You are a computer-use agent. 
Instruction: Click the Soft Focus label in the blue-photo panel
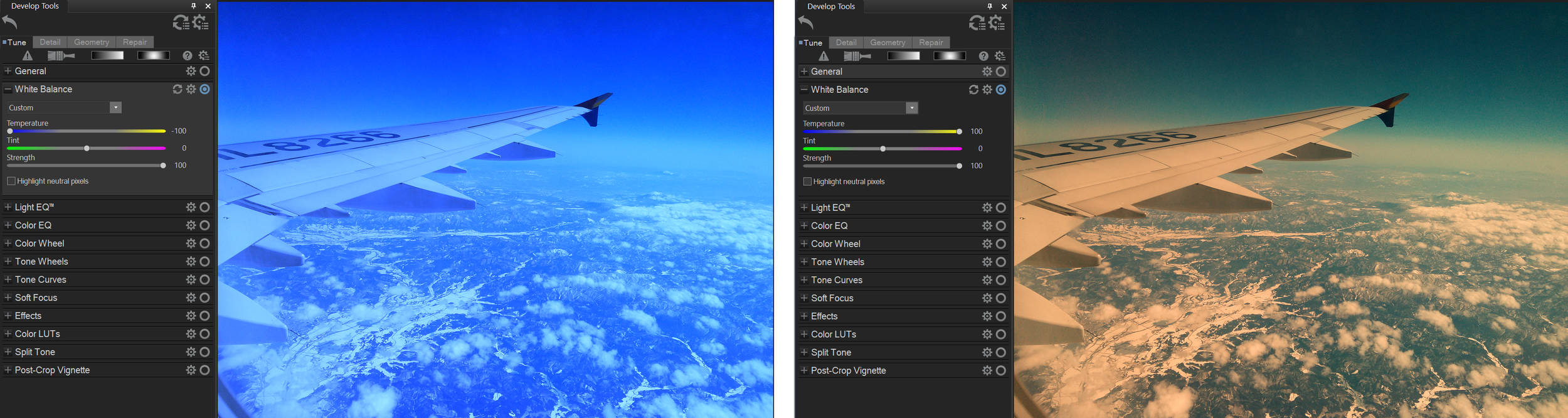pos(36,297)
